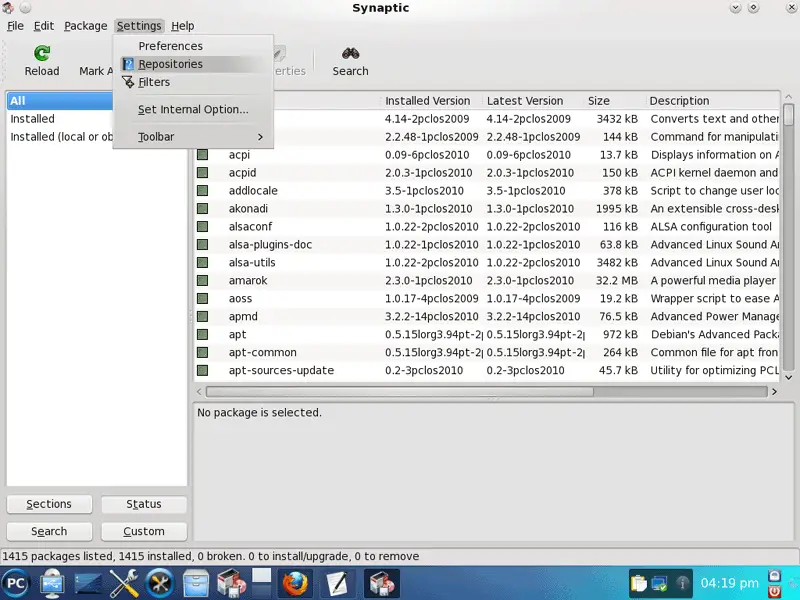The image size is (800, 600).
Task: Click the Search button in left pane
Action: (x=49, y=532)
